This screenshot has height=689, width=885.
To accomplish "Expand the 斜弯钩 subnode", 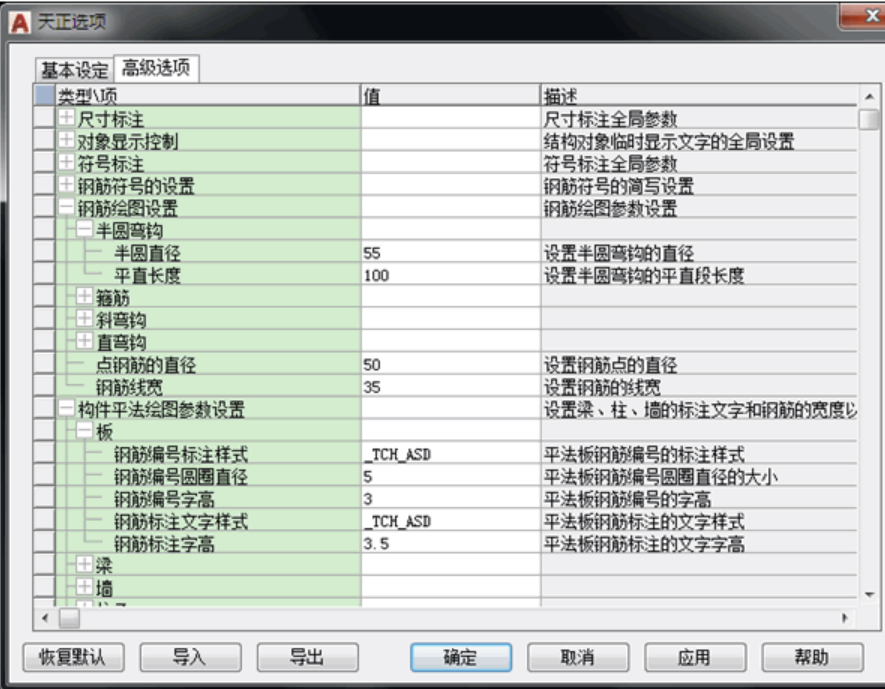I will [x=84, y=319].
